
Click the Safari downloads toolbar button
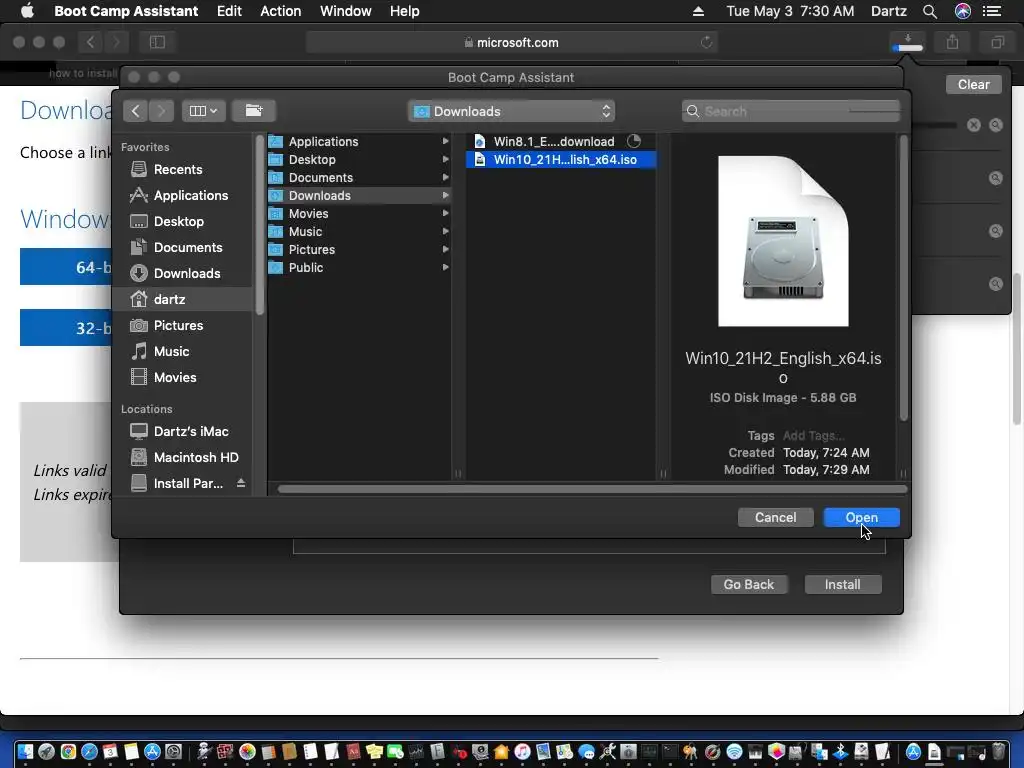907,42
